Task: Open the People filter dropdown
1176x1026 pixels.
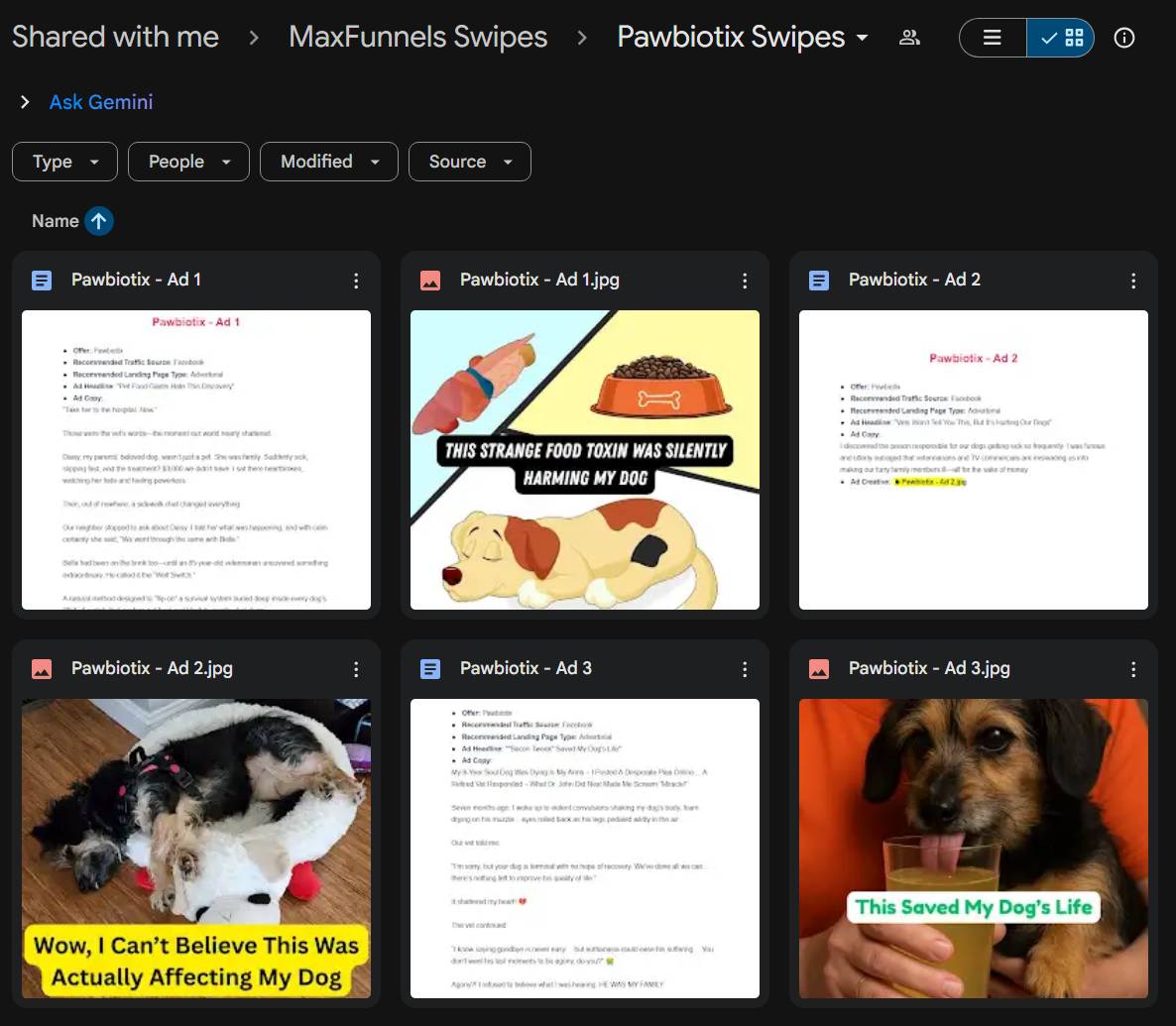Action: click(x=188, y=162)
